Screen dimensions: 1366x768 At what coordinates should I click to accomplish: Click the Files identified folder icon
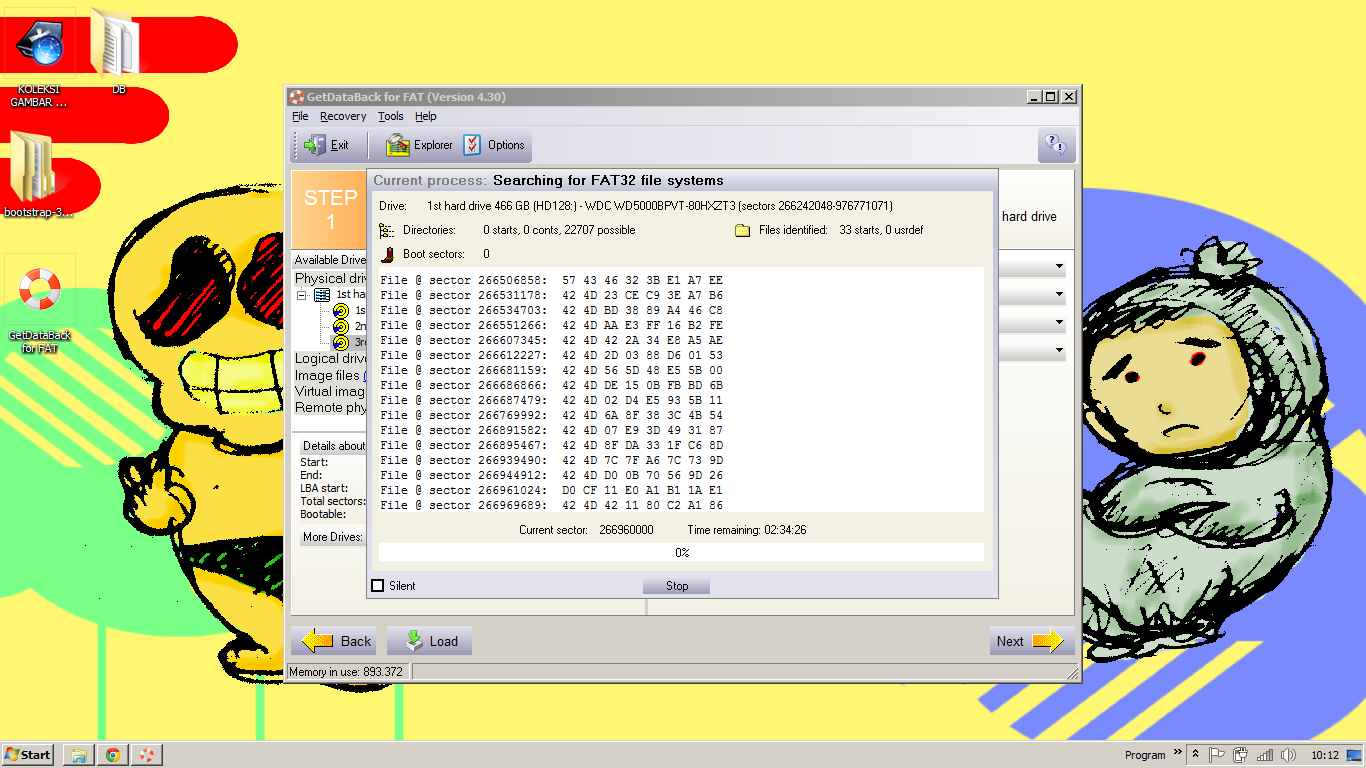(x=743, y=230)
